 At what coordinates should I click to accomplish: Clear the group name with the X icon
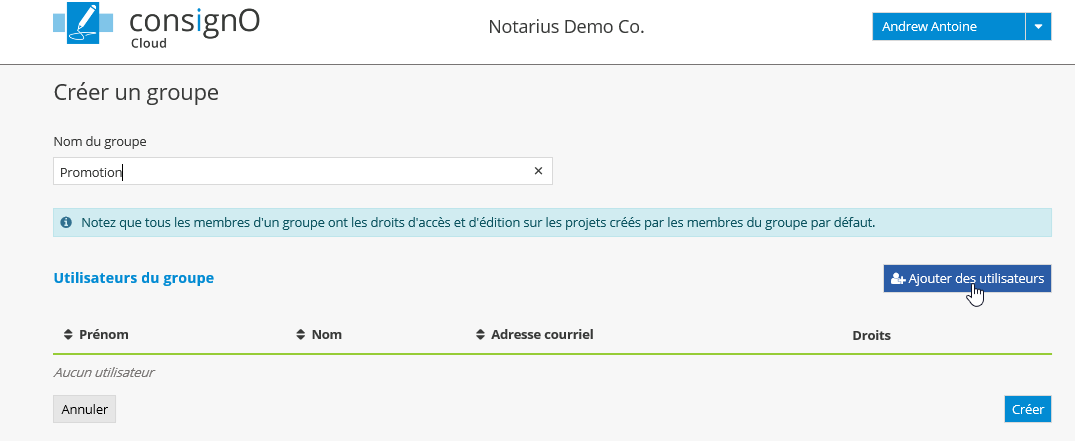[538, 171]
